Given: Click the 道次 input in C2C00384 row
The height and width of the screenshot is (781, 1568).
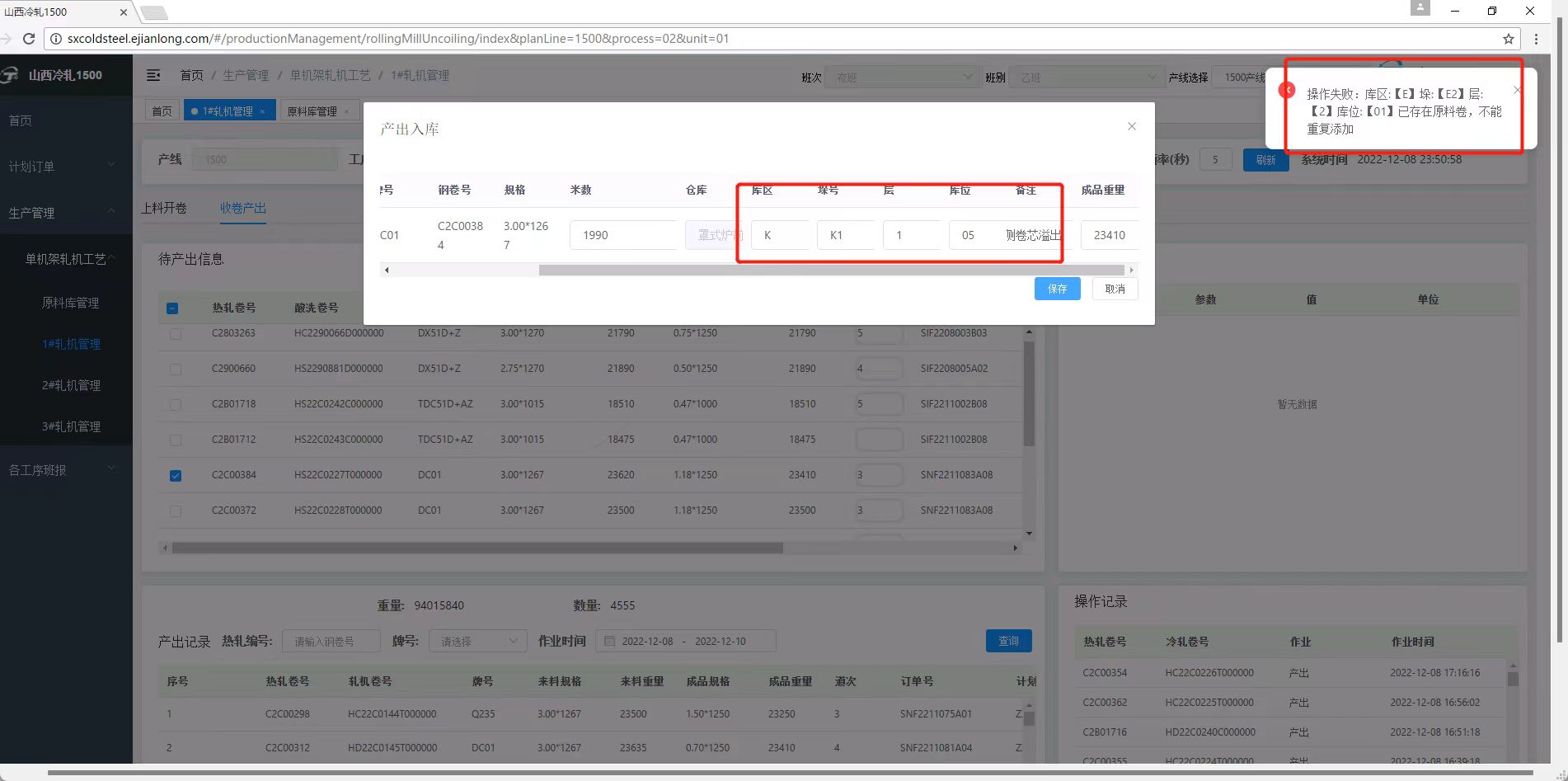Looking at the screenshot, I should 880,475.
